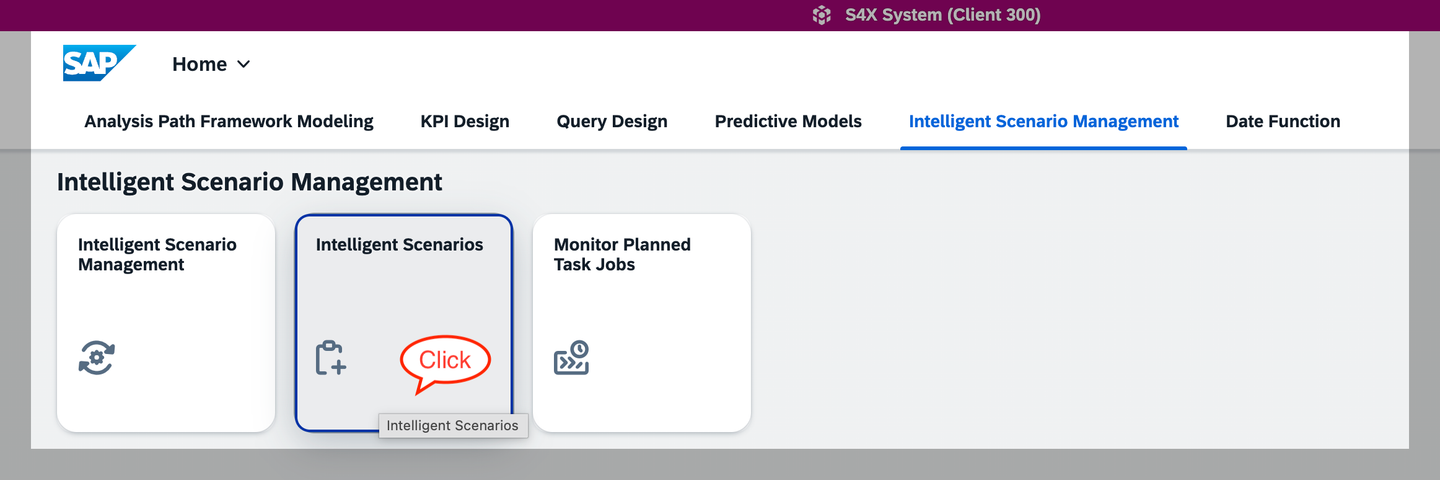Go to Predictive Models tab
Viewport: 1440px width, 480px height.
(788, 121)
